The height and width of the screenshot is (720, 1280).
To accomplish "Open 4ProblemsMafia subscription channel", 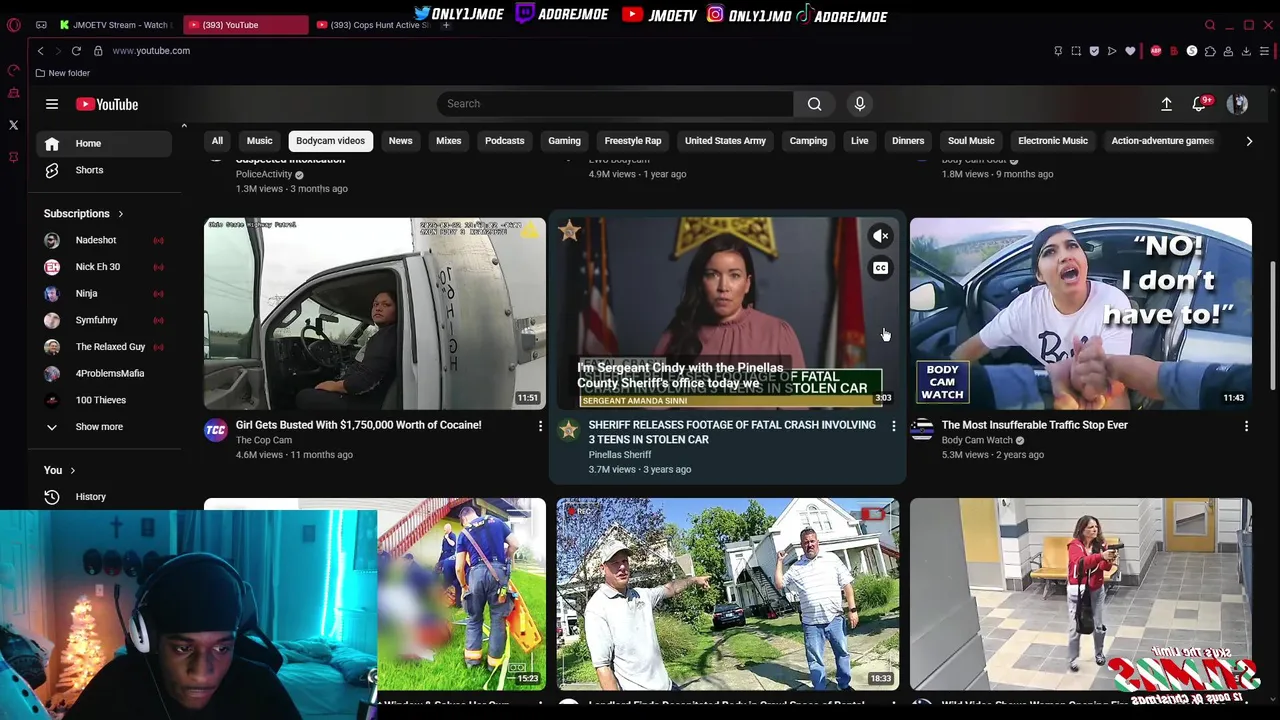I will click(x=104, y=374).
